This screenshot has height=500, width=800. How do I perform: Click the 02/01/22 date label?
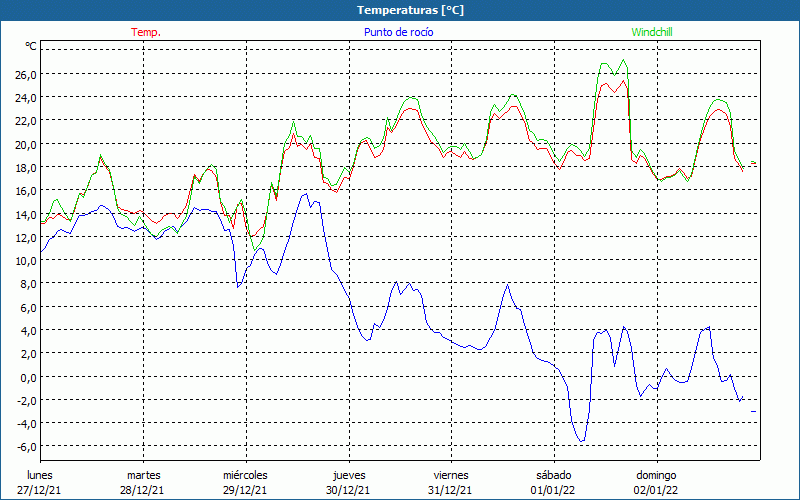pyautogui.click(x=656, y=490)
